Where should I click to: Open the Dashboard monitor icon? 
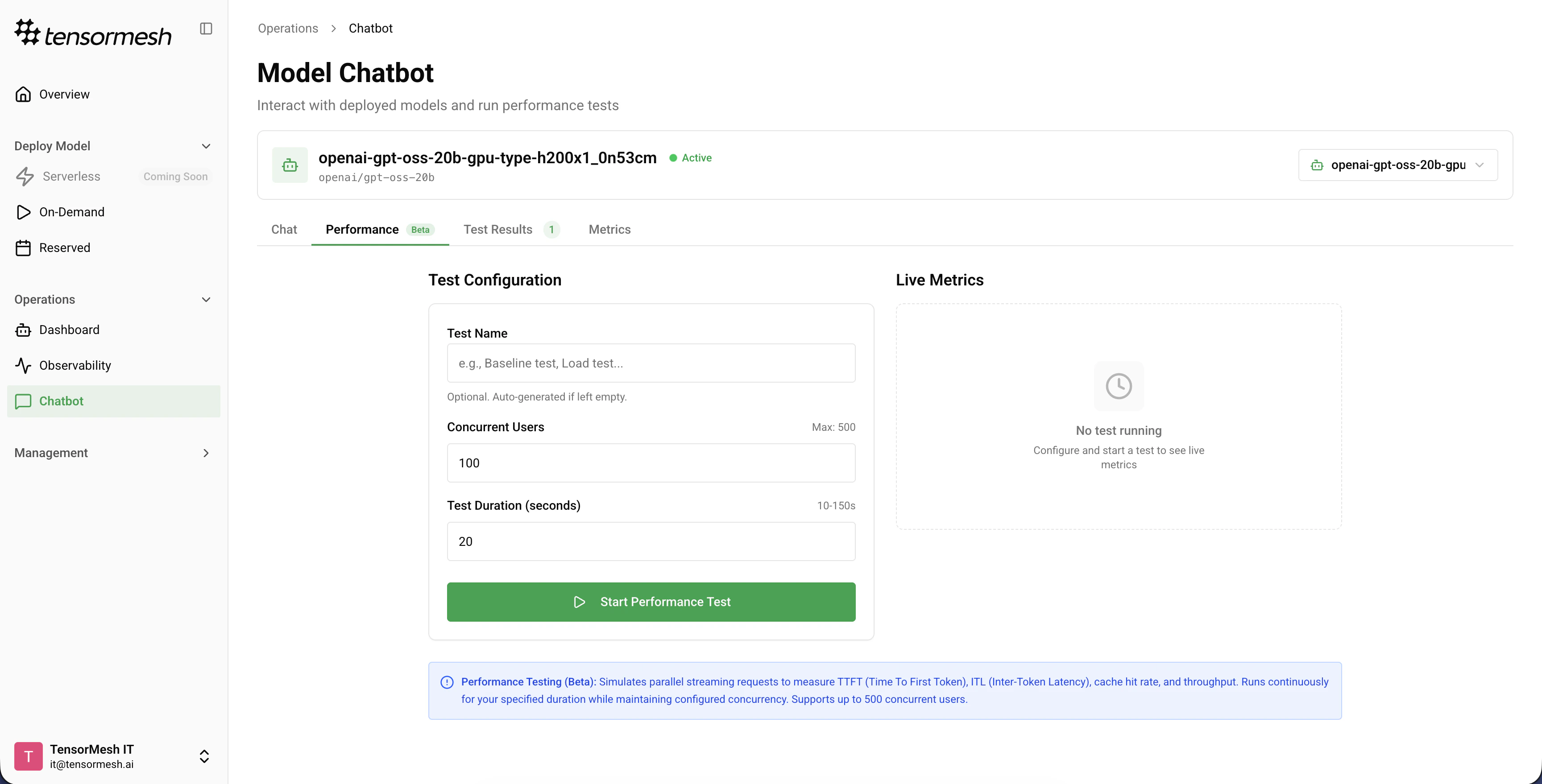pyautogui.click(x=23, y=330)
